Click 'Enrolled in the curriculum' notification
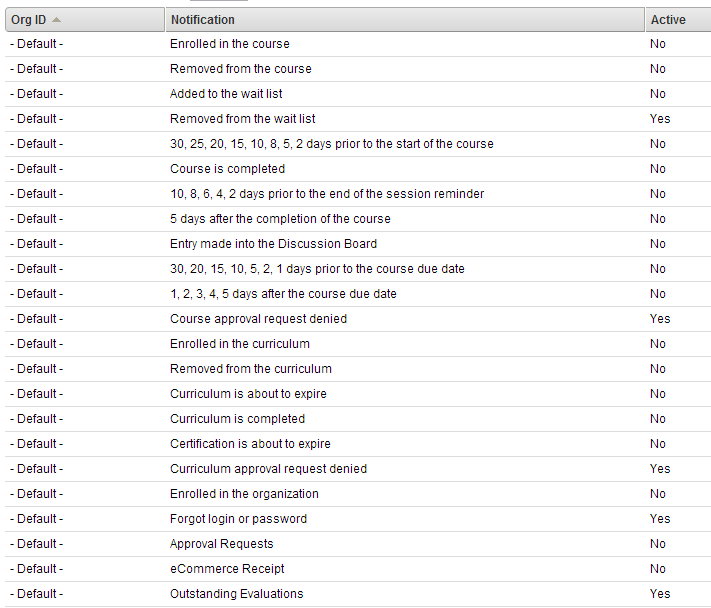Viewport: 711px width, 608px height. click(240, 344)
